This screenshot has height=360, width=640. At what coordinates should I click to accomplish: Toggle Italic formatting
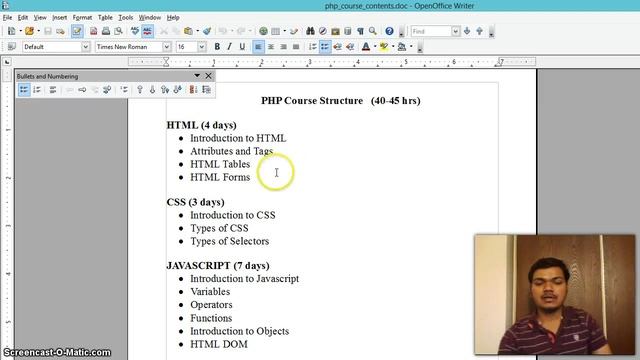tap(229, 47)
